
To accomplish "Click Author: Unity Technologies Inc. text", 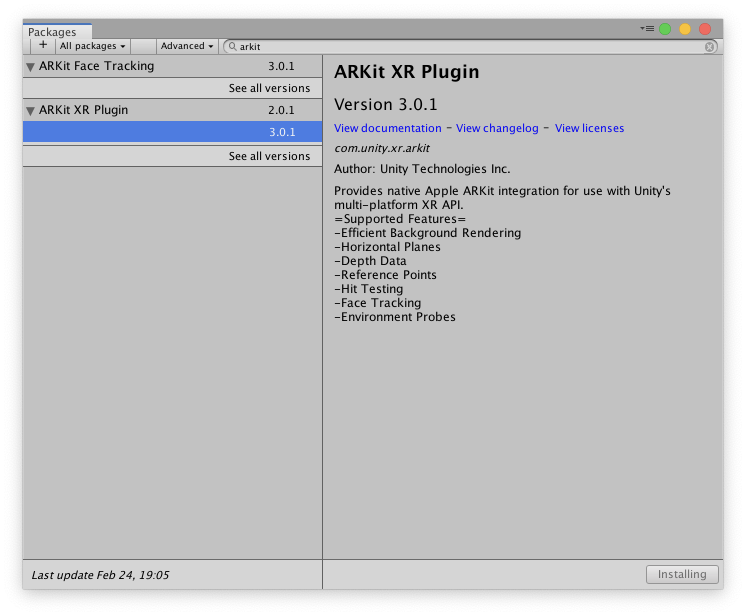I will point(422,169).
